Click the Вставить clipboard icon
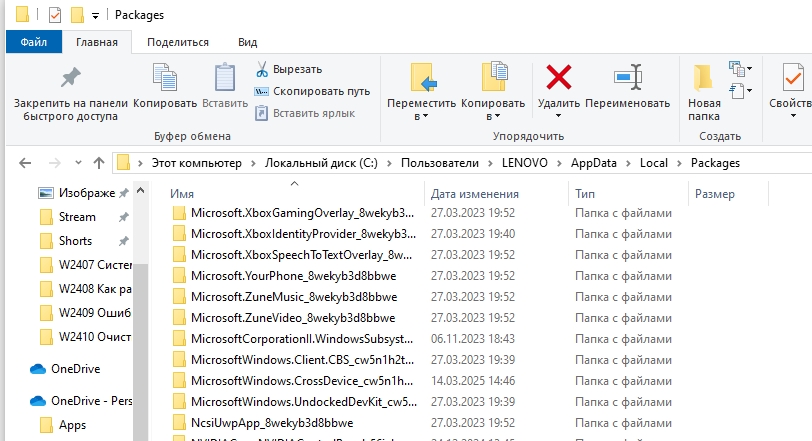The height and width of the screenshot is (441, 812). tap(225, 77)
